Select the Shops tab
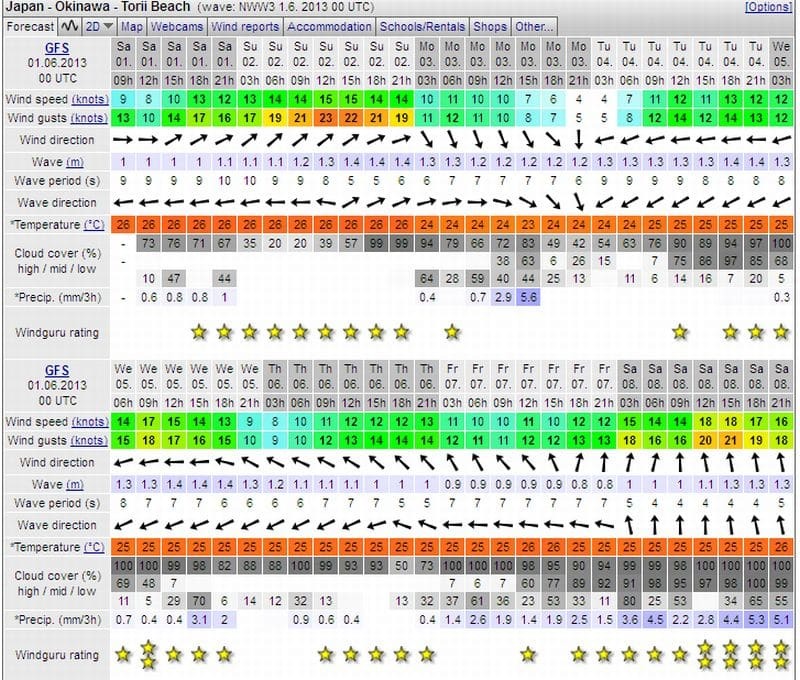Image resolution: width=800 pixels, height=680 pixels. click(490, 27)
